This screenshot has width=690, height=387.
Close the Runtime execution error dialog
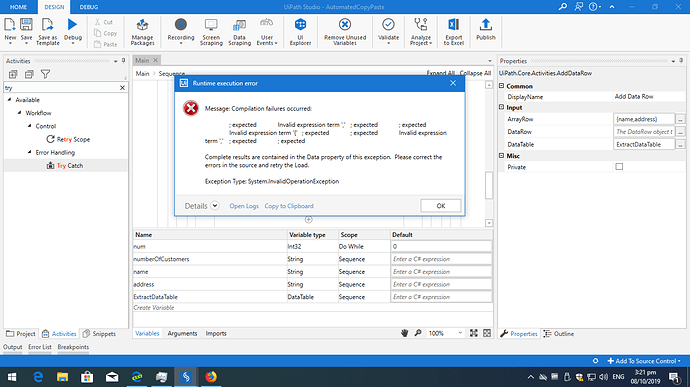tap(453, 83)
